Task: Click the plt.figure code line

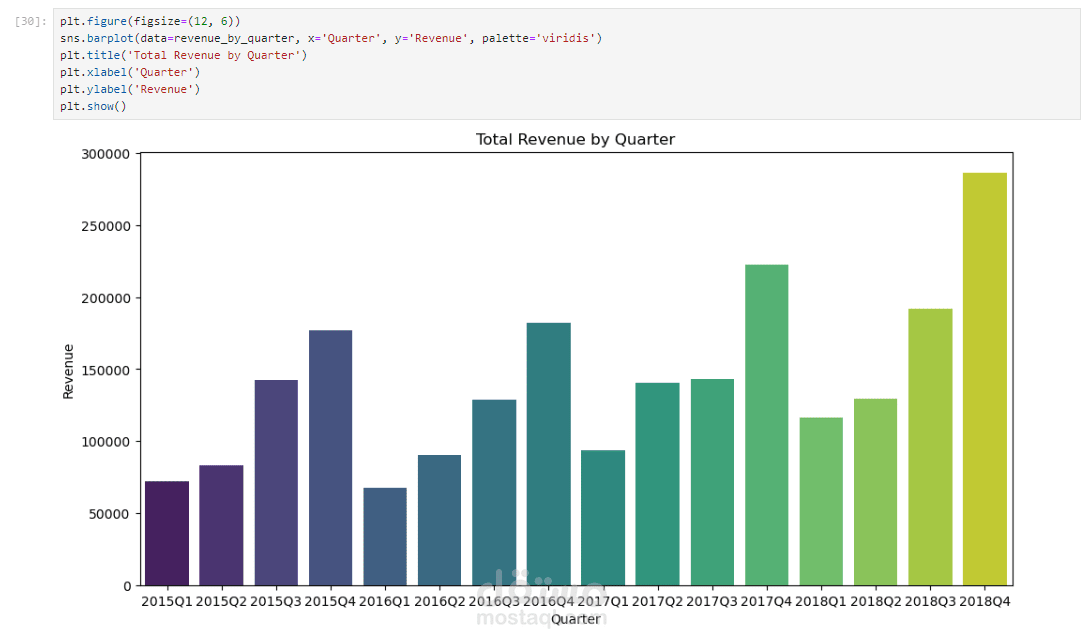Action: click(x=150, y=21)
